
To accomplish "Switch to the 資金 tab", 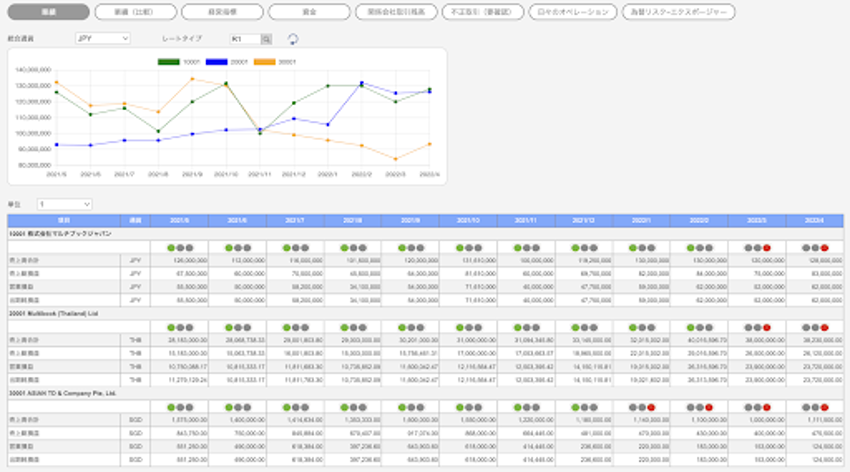I will click(309, 13).
